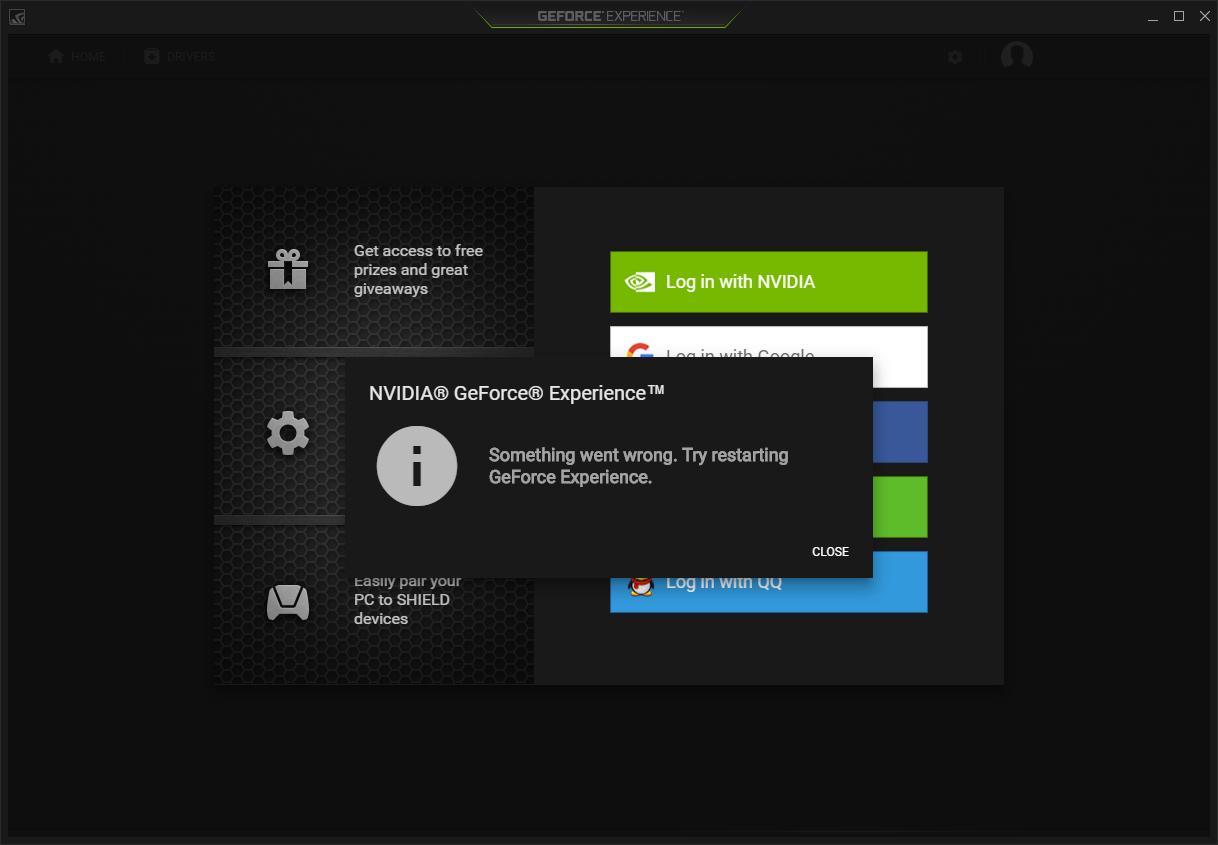The image size is (1218, 845).
Task: Click the GEFORCE EXPERIENCE title logo
Action: click(610, 16)
